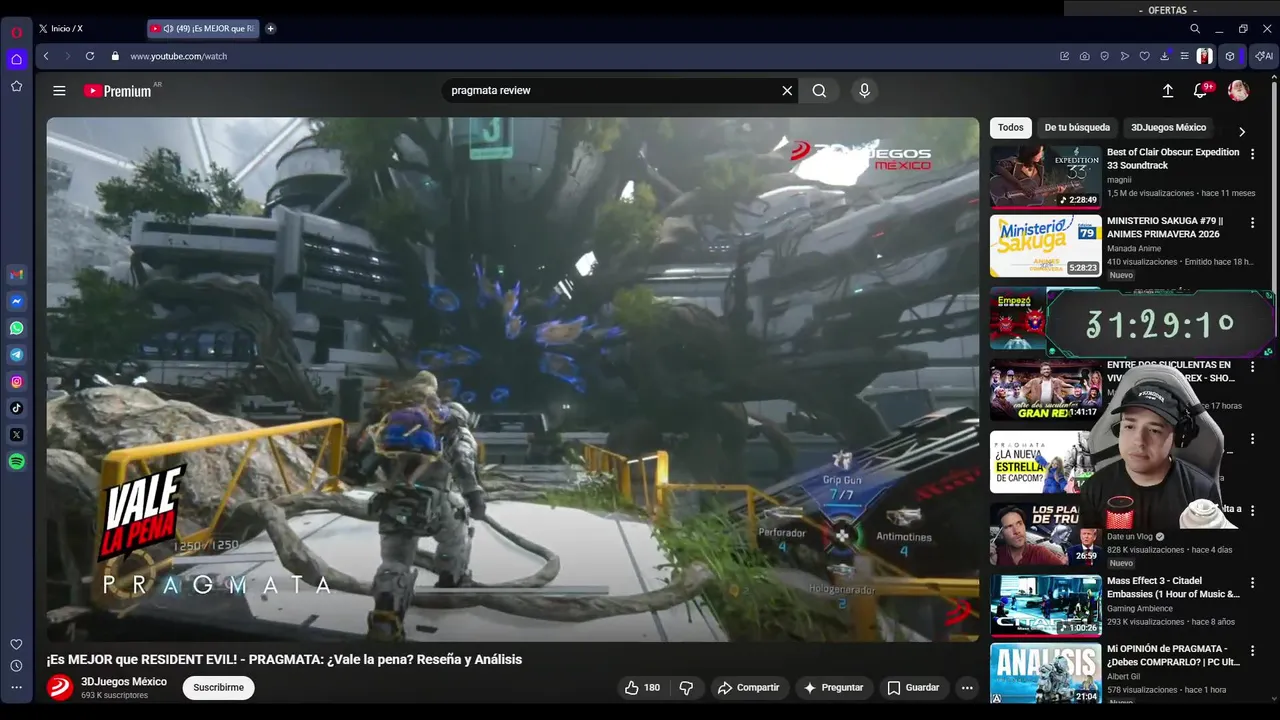Click the main video player
The image size is (1280, 720).
513,379
